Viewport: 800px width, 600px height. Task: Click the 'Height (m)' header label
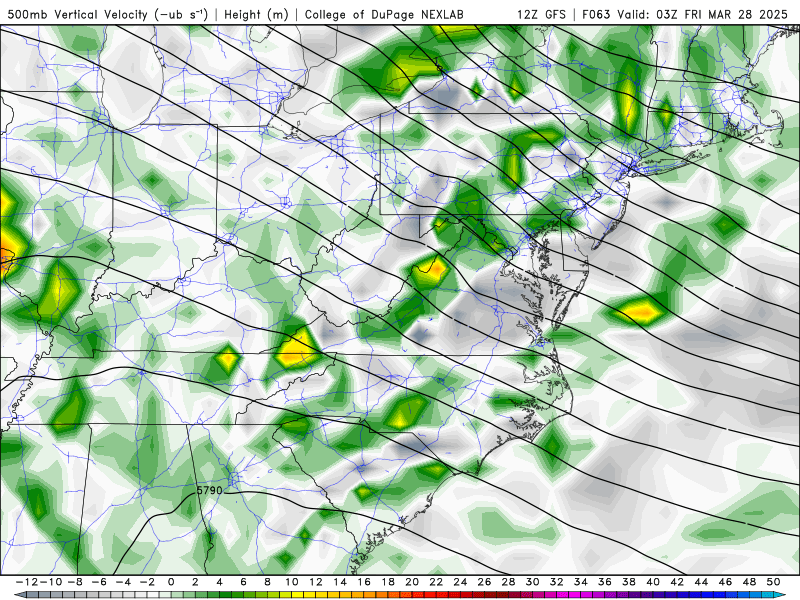coord(257,14)
